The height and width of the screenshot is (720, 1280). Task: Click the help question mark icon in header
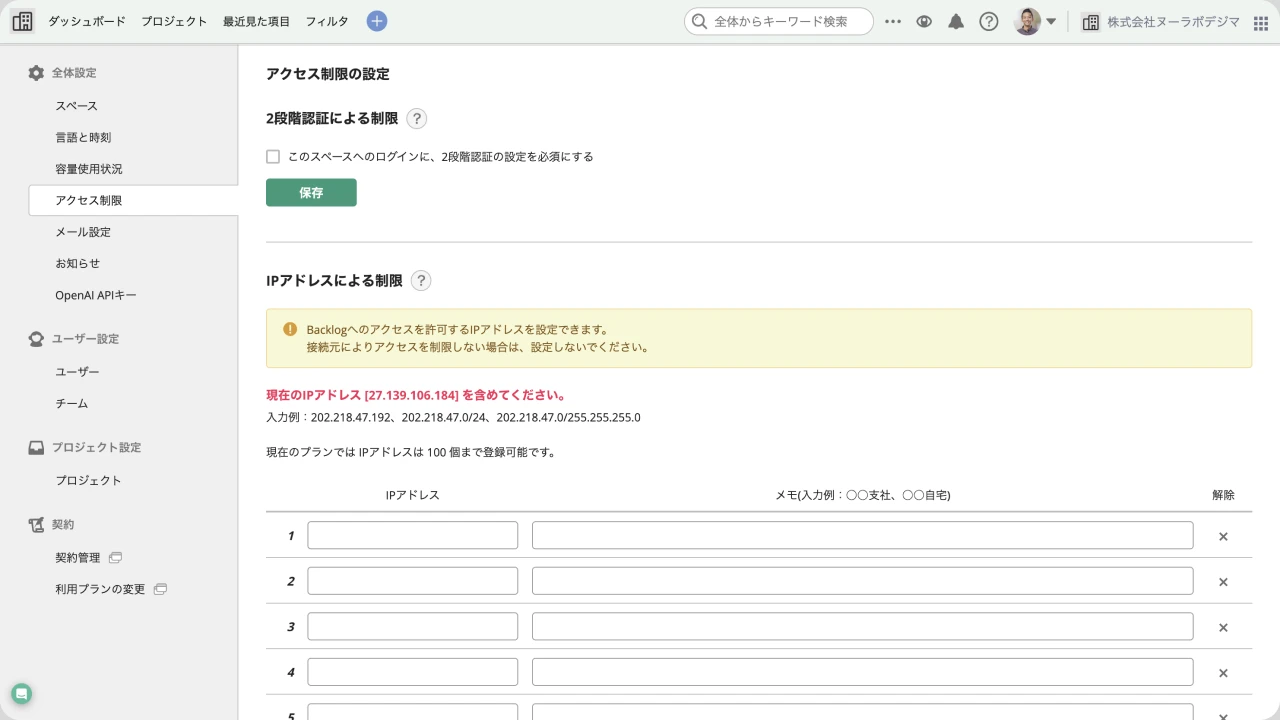[989, 21]
